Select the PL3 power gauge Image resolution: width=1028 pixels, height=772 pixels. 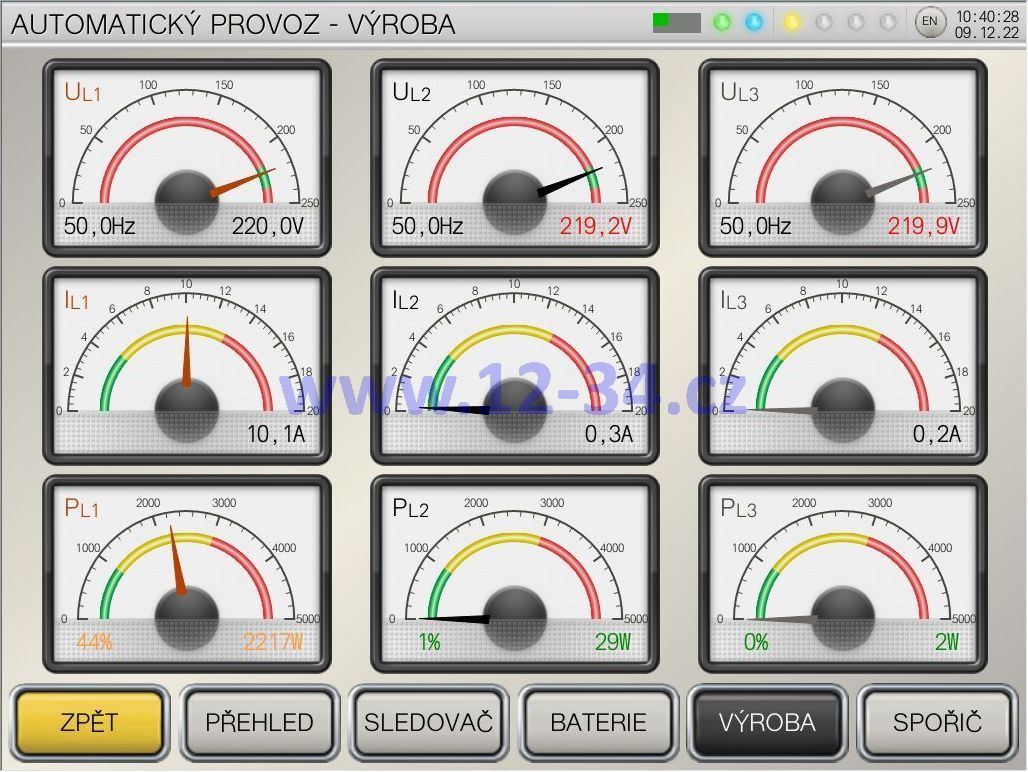tap(842, 573)
